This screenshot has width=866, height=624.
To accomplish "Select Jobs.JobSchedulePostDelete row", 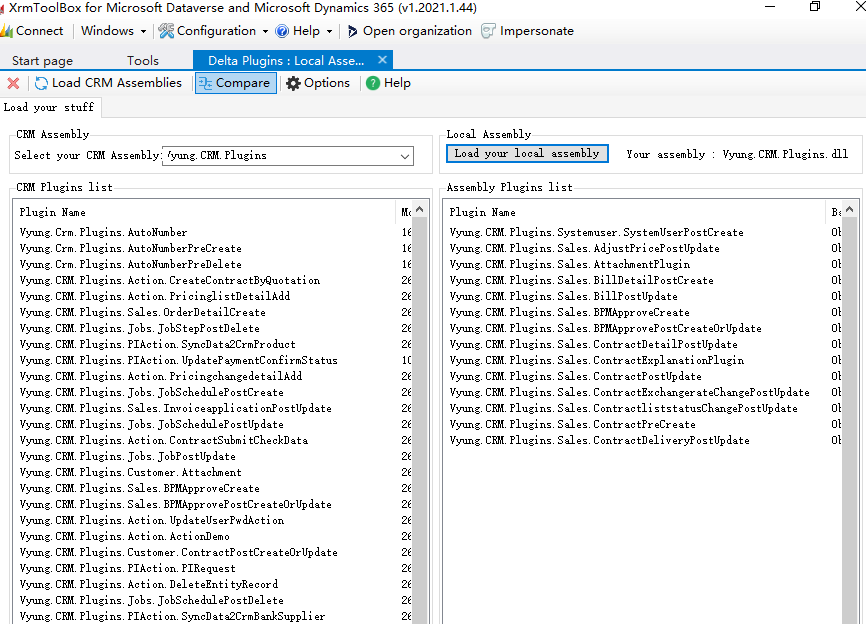I will 212,601.
